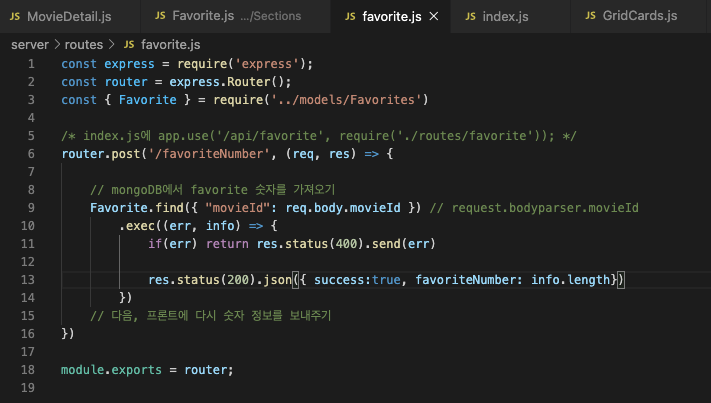The image size is (711, 403).
Task: Click JS file icon on index.js tab
Action: [471, 17]
